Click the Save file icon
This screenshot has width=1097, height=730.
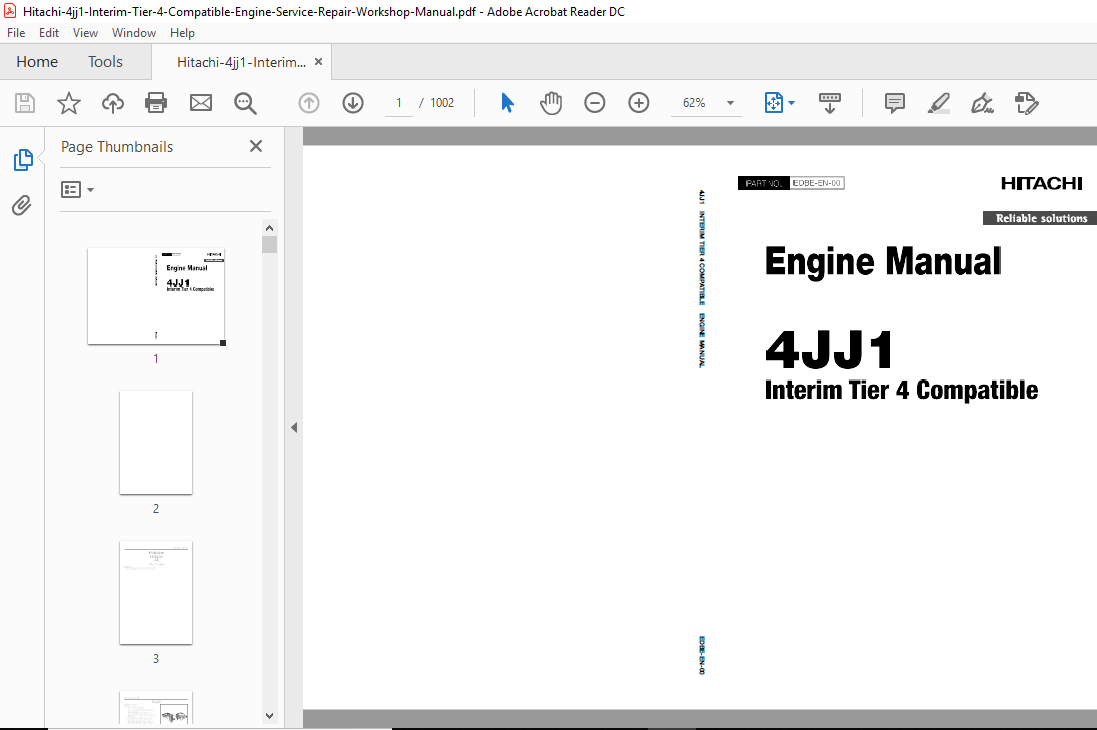point(25,103)
